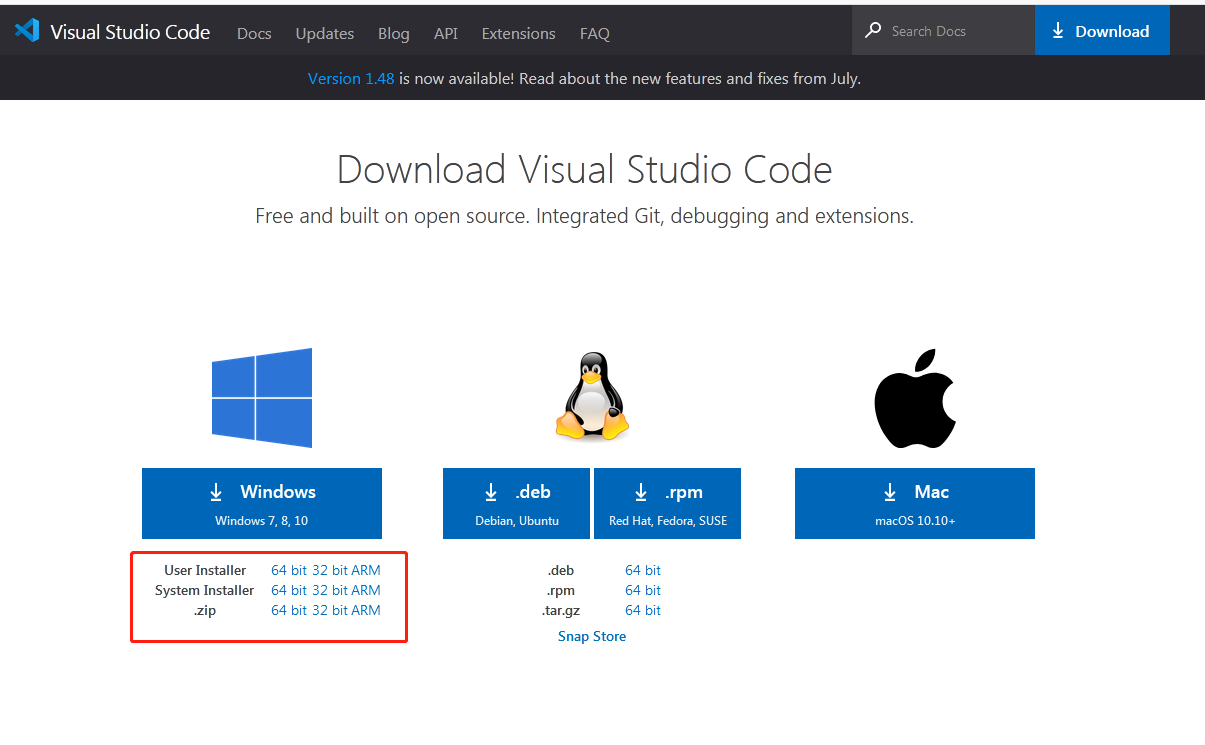Select System Installer 64 bit link
Screen dimensions: 1205x745
pyautogui.click(x=289, y=590)
